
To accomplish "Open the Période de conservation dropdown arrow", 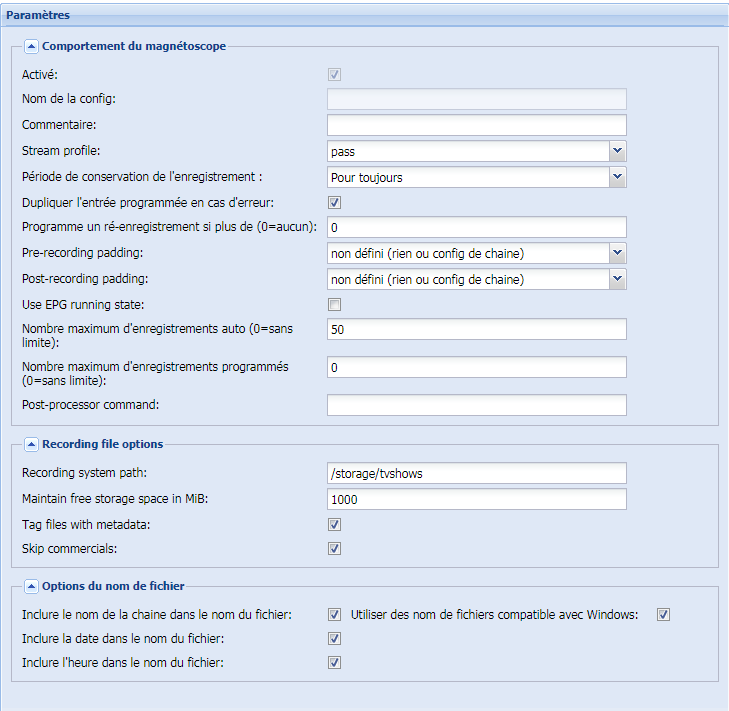I will pyautogui.click(x=617, y=177).
